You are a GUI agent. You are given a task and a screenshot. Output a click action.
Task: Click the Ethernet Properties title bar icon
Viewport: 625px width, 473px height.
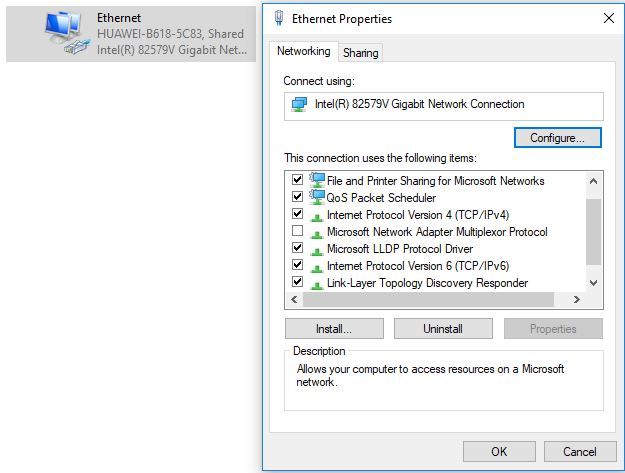coord(279,18)
